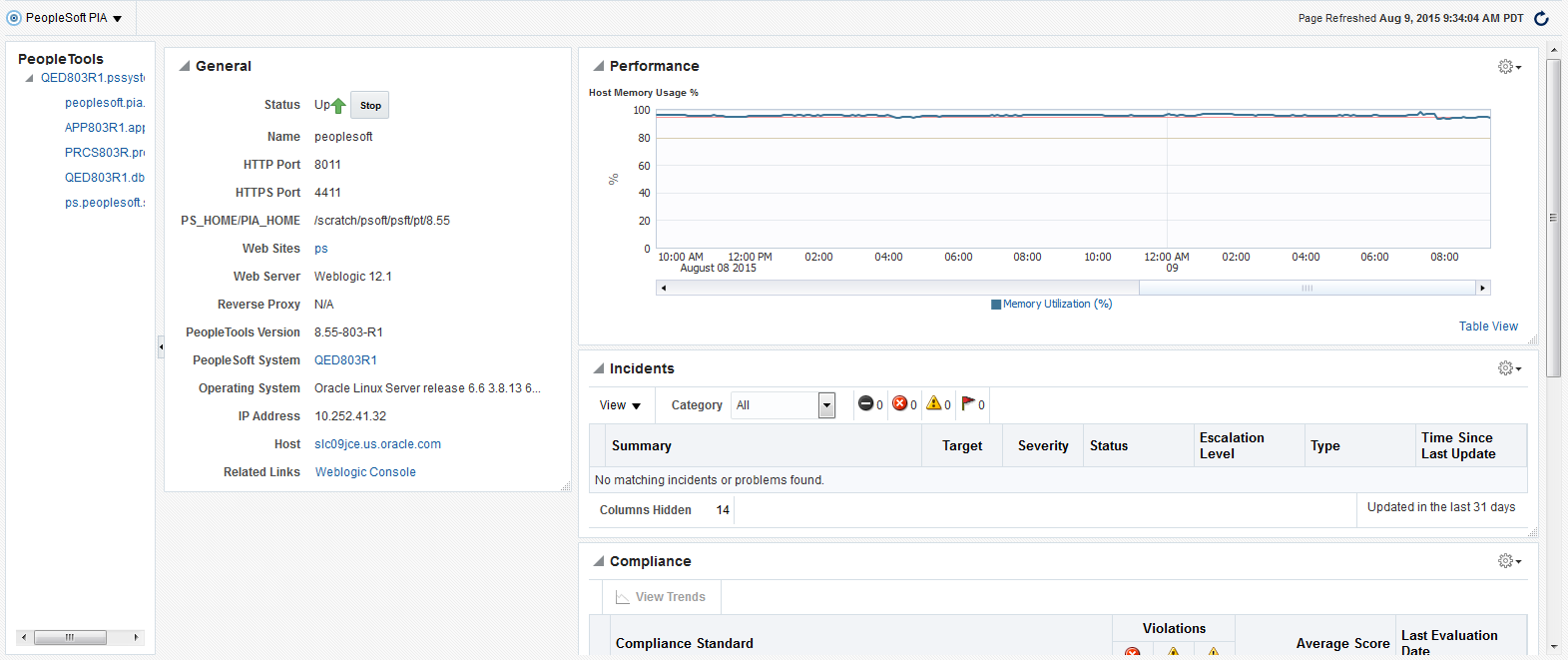The height and width of the screenshot is (660, 1568).
Task: Click the Violations column header
Action: pyautogui.click(x=1174, y=628)
